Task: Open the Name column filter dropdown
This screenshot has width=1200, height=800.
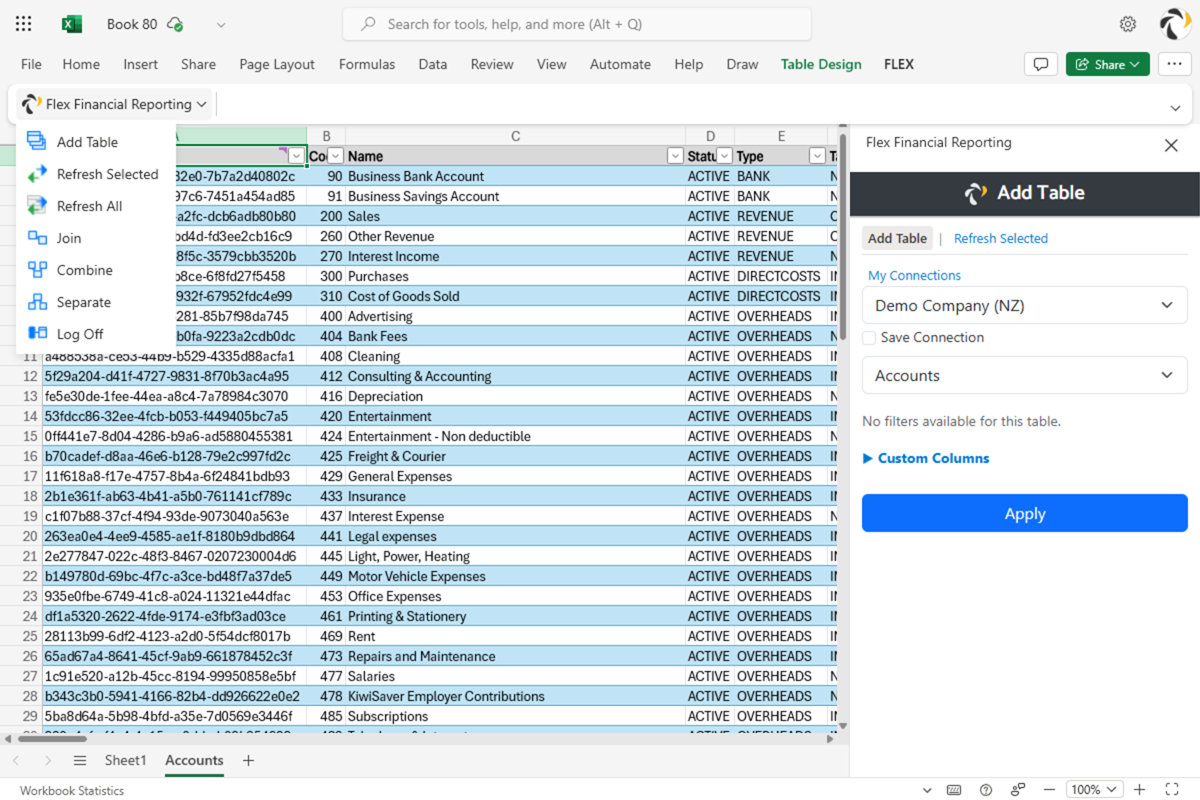Action: [675, 156]
